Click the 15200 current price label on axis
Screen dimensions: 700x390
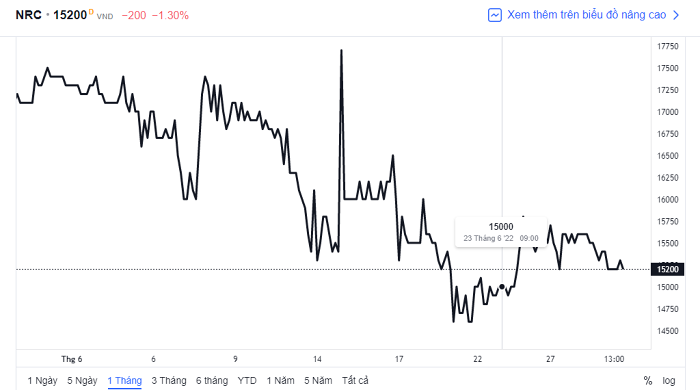pos(667,270)
